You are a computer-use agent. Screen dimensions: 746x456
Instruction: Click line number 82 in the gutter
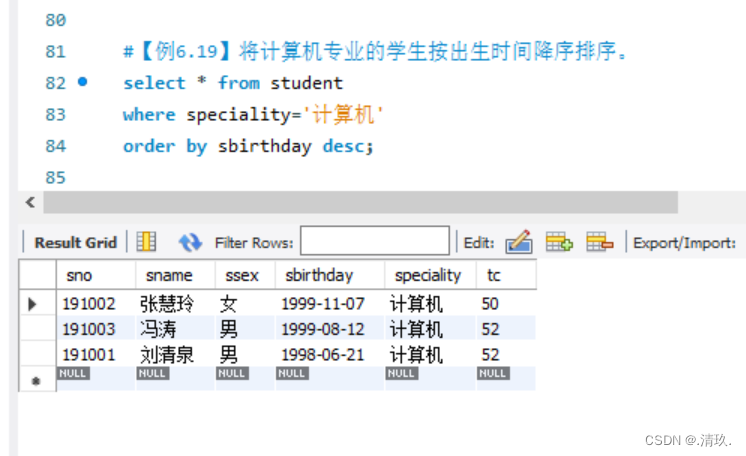56,83
